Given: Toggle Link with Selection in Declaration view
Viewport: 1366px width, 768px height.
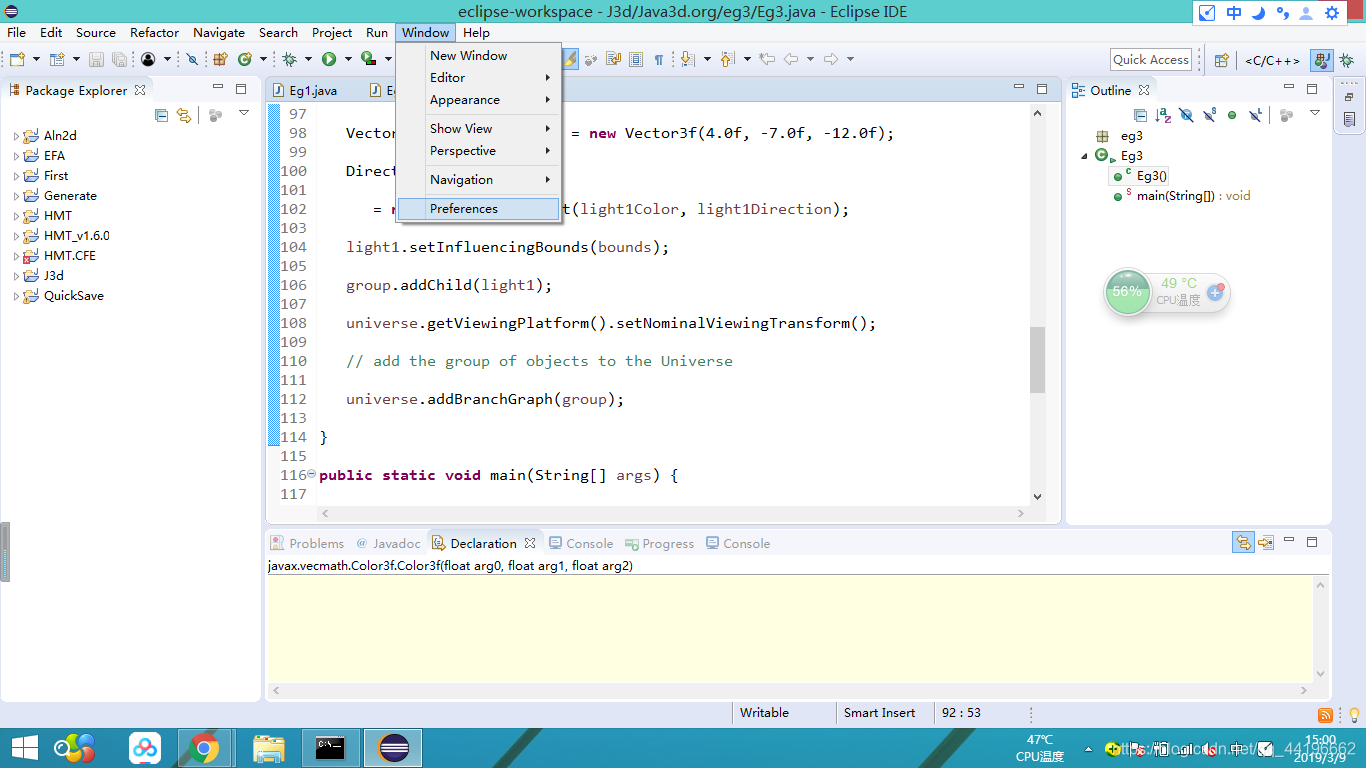Looking at the screenshot, I should tap(1243, 542).
